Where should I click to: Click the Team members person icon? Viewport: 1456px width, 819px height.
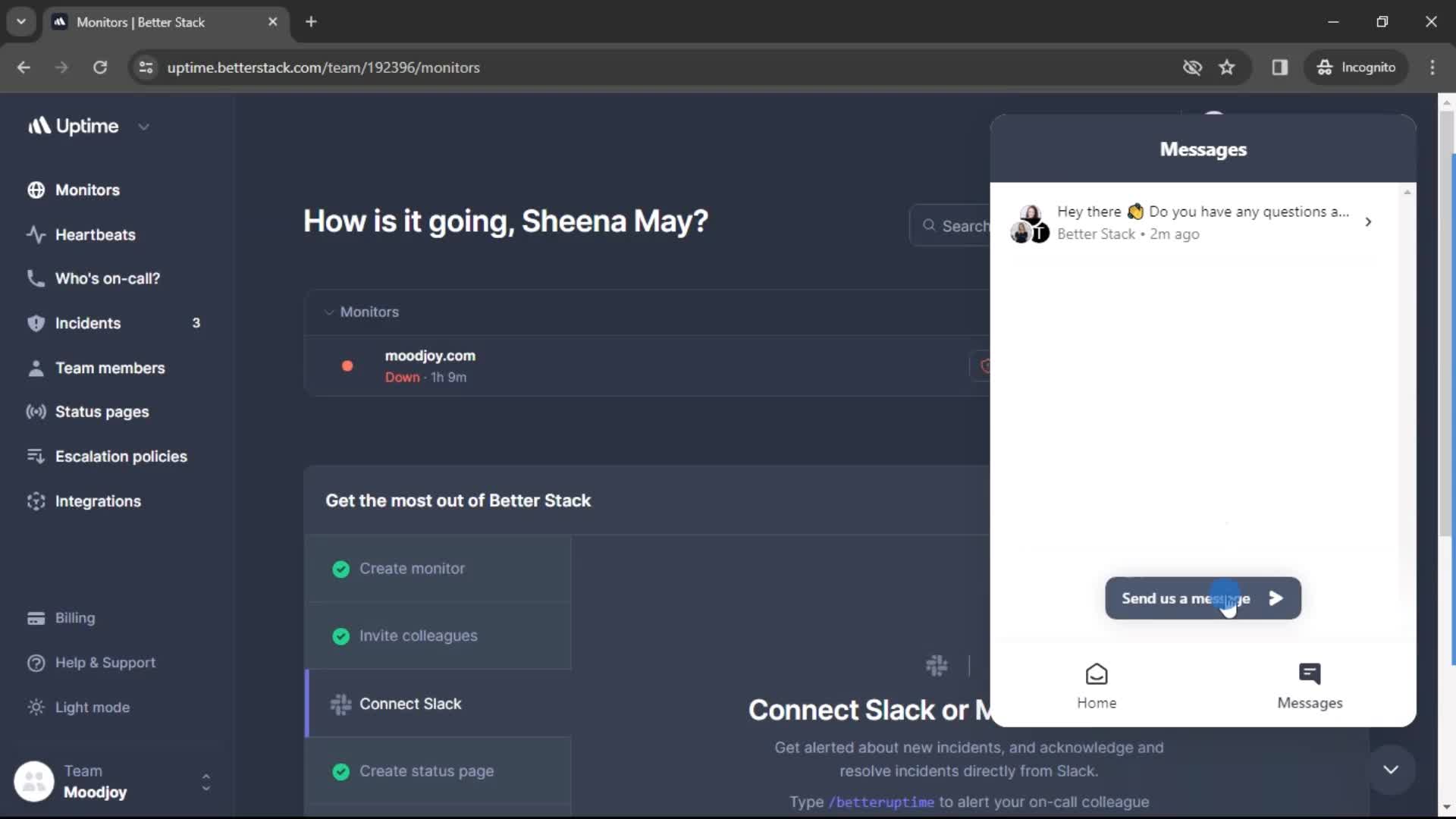tap(36, 368)
